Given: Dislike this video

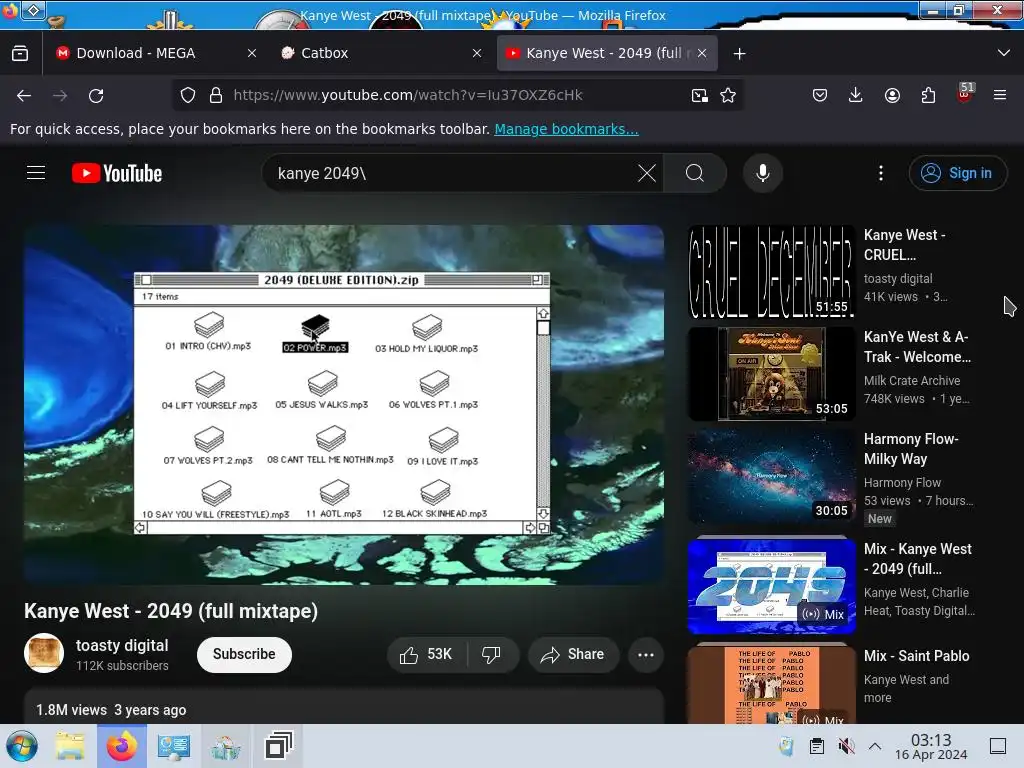Looking at the screenshot, I should (x=492, y=654).
